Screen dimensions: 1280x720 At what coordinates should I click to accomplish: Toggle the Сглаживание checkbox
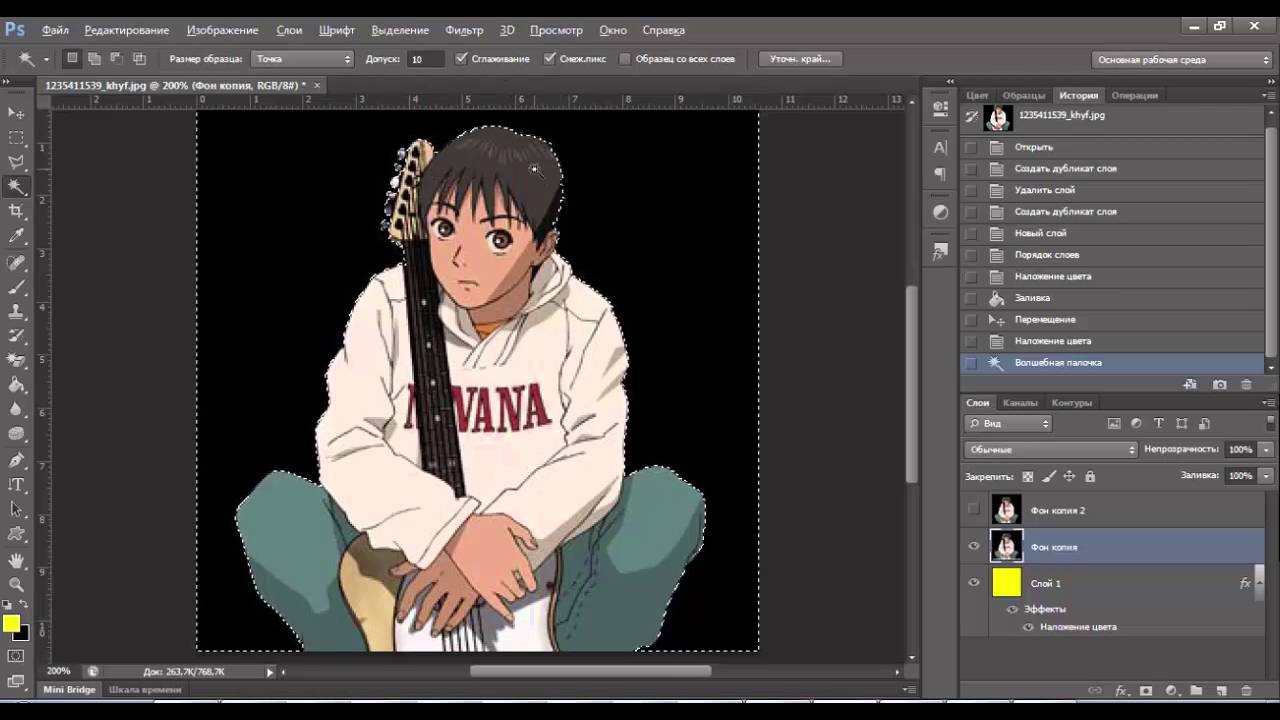pos(461,59)
